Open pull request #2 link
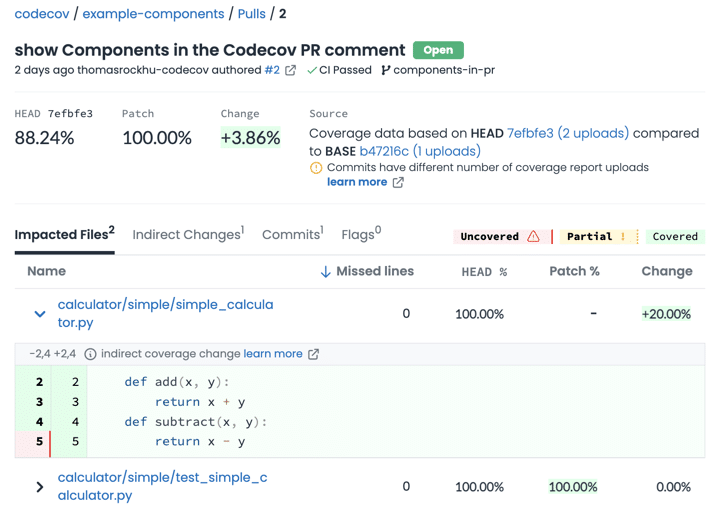725x530 pixels. (x=272, y=70)
